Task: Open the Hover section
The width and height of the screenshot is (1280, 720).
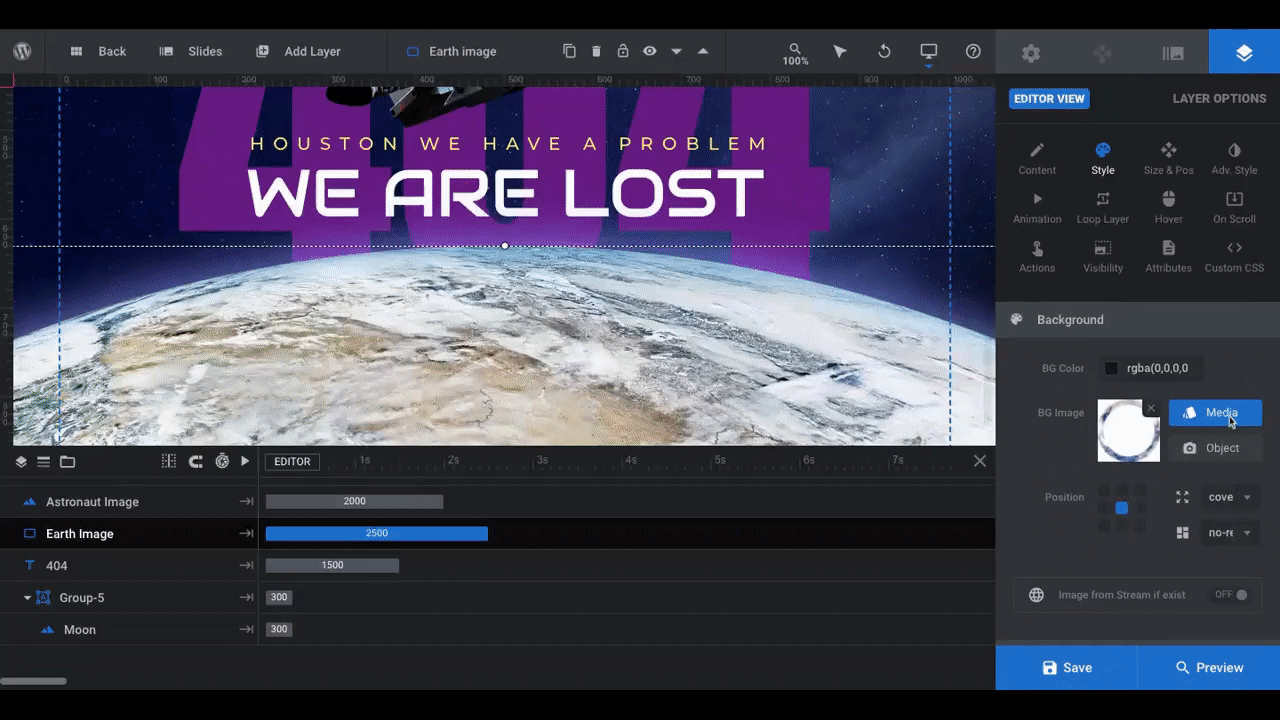Action: coord(1168,208)
